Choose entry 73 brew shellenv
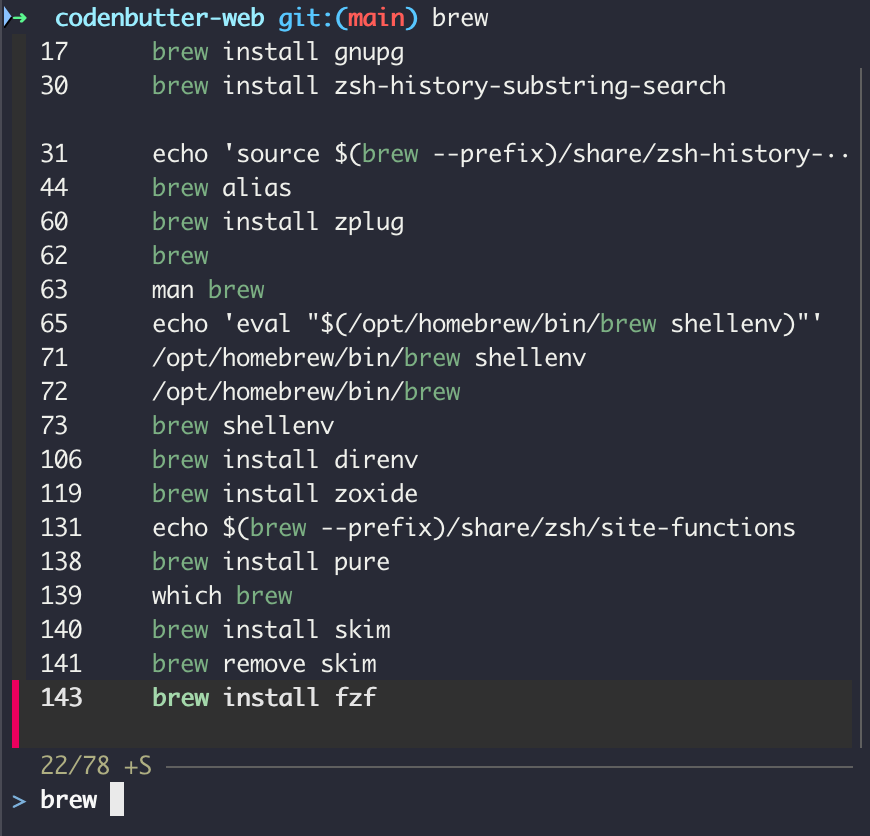The width and height of the screenshot is (870, 836). tap(242, 426)
